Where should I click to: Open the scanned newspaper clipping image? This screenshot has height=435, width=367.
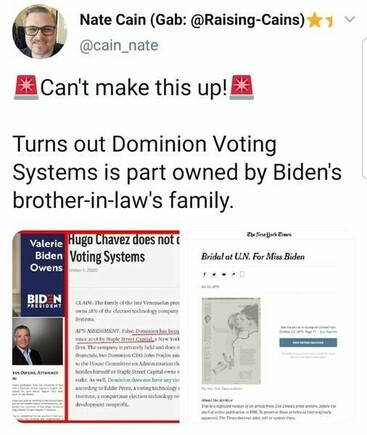pos(231,341)
